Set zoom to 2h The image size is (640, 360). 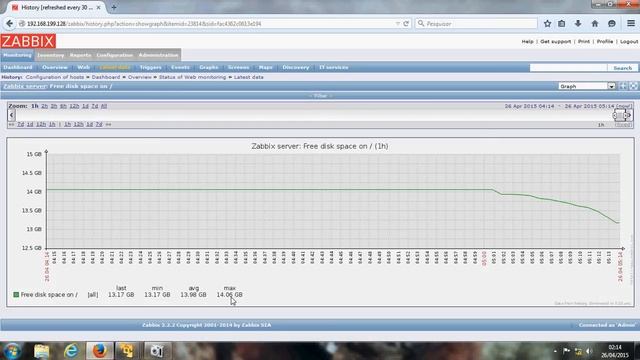tap(44, 106)
